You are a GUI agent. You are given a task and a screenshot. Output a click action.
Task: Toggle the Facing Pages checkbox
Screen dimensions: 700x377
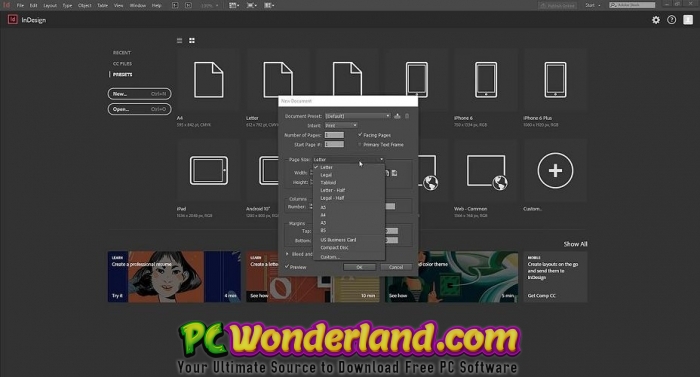click(360, 134)
